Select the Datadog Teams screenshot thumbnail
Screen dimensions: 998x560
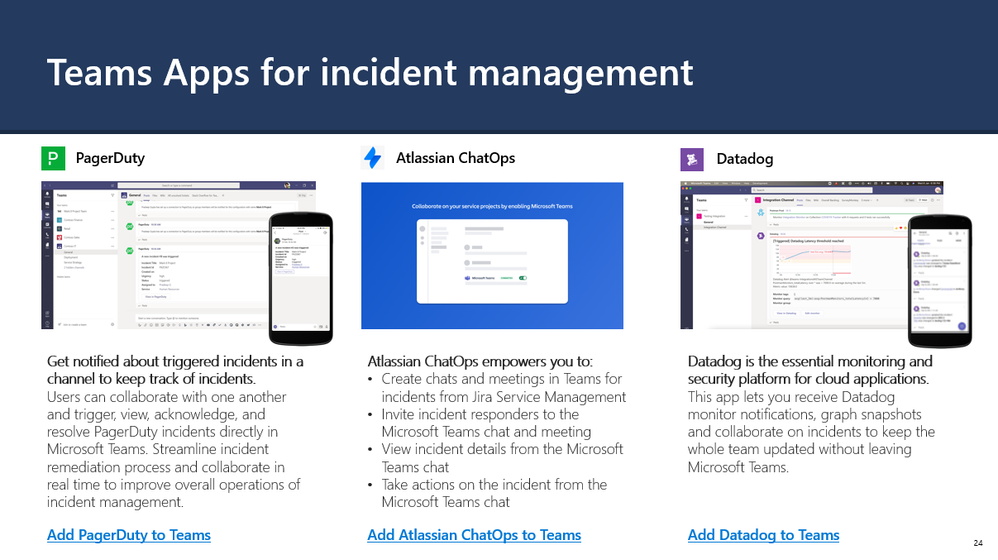point(812,255)
